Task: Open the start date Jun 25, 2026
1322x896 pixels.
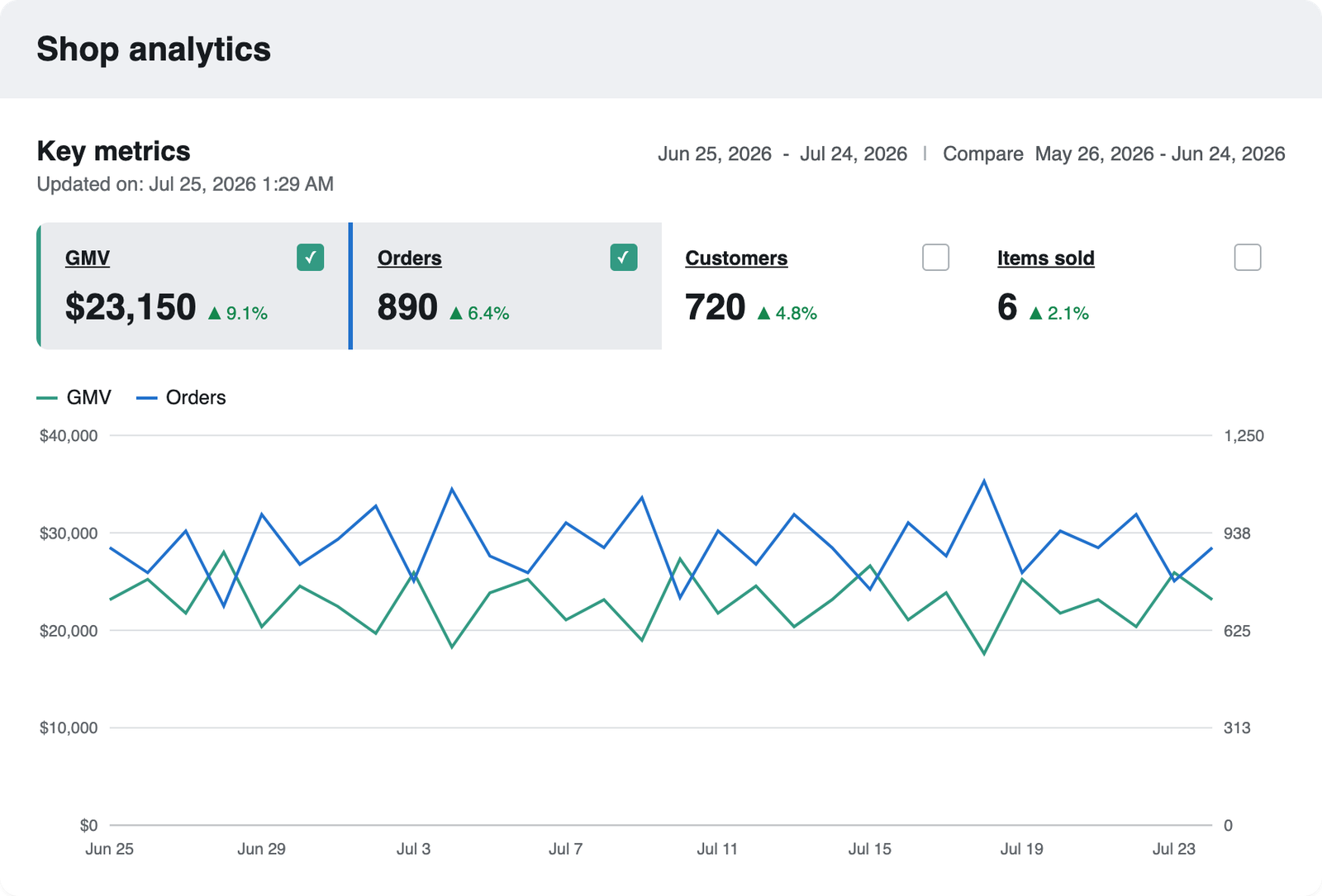Action: click(x=715, y=154)
